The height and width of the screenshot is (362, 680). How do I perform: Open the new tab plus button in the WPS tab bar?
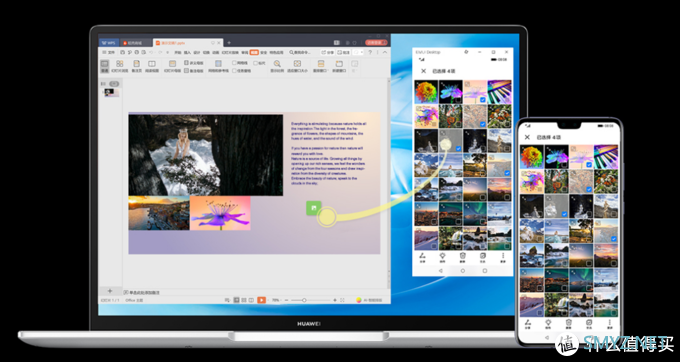[229, 42]
